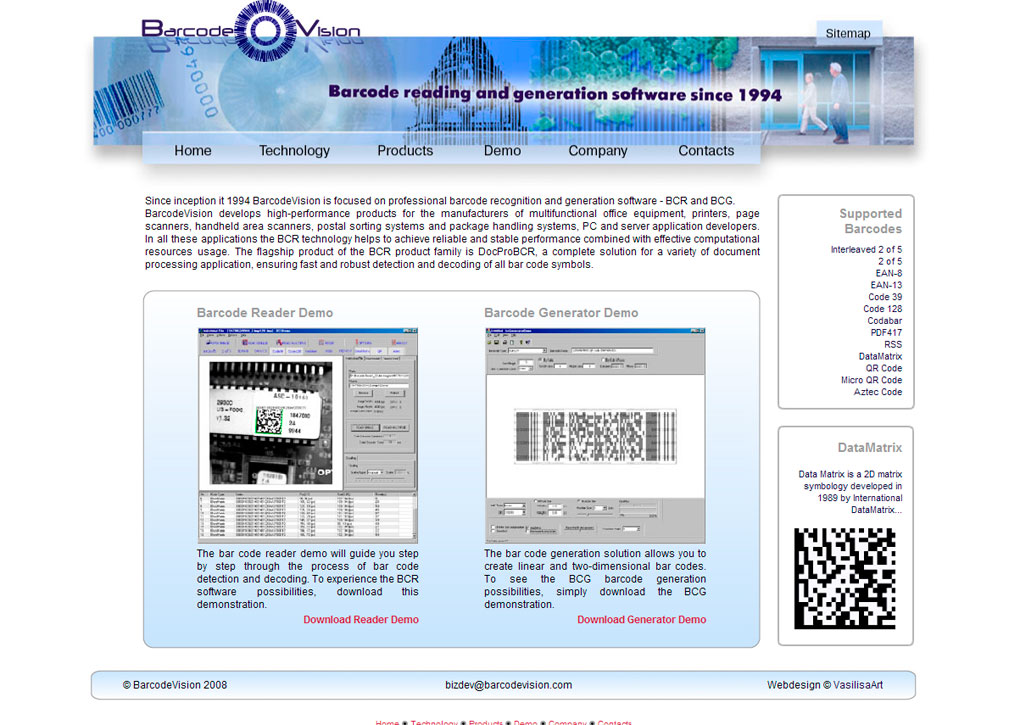Click the DataMatrix panel heading
1009x725 pixels.
869,448
